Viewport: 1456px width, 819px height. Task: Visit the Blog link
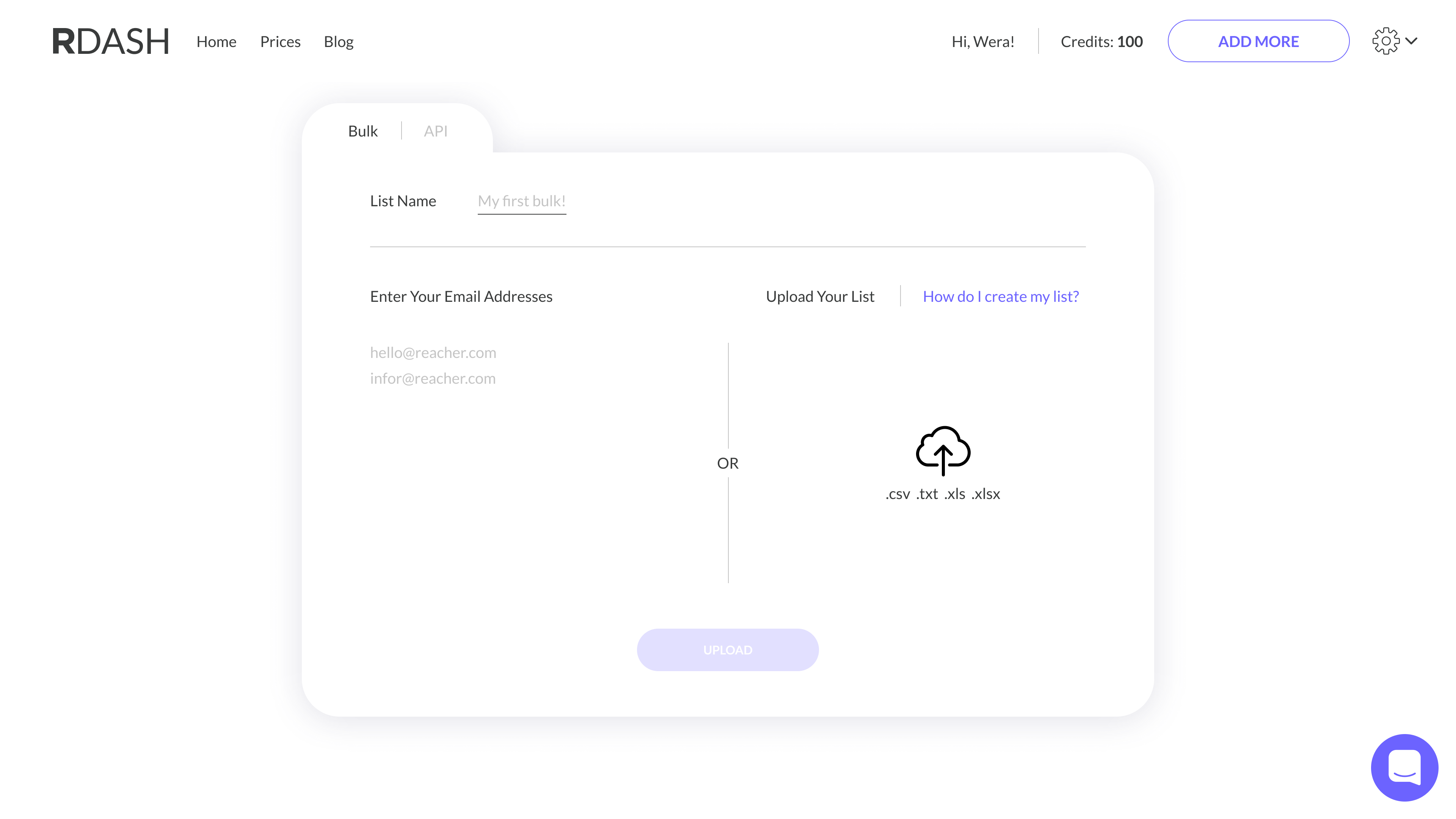339,42
